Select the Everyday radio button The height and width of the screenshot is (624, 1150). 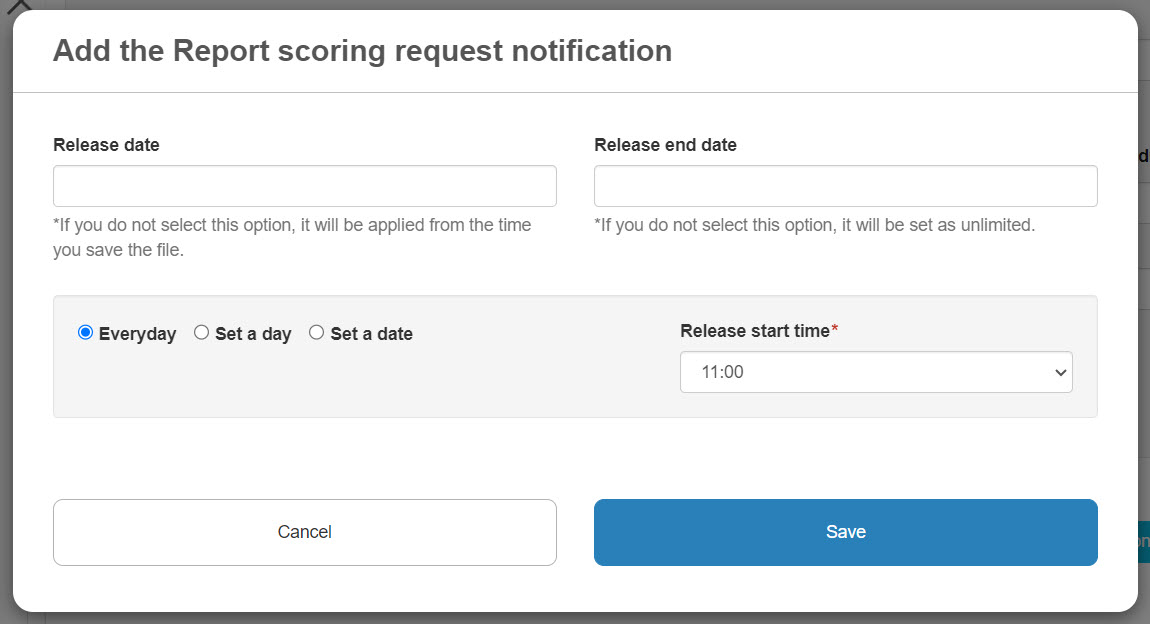(x=85, y=333)
